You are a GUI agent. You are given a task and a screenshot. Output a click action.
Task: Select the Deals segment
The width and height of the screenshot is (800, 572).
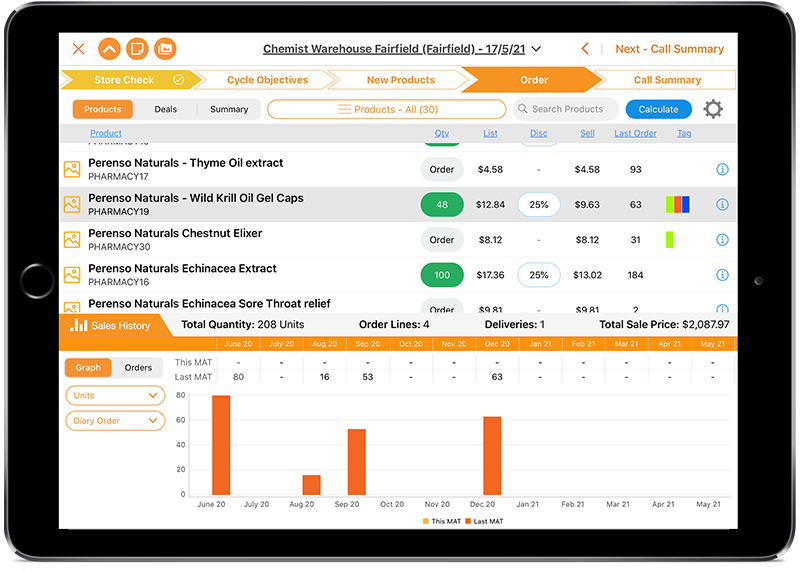pyautogui.click(x=165, y=109)
